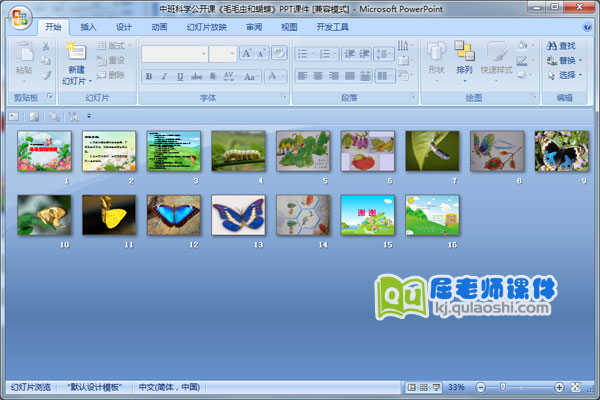Image resolution: width=600 pixels, height=400 pixels.
Task: Justify text alignment
Action: [349, 76]
